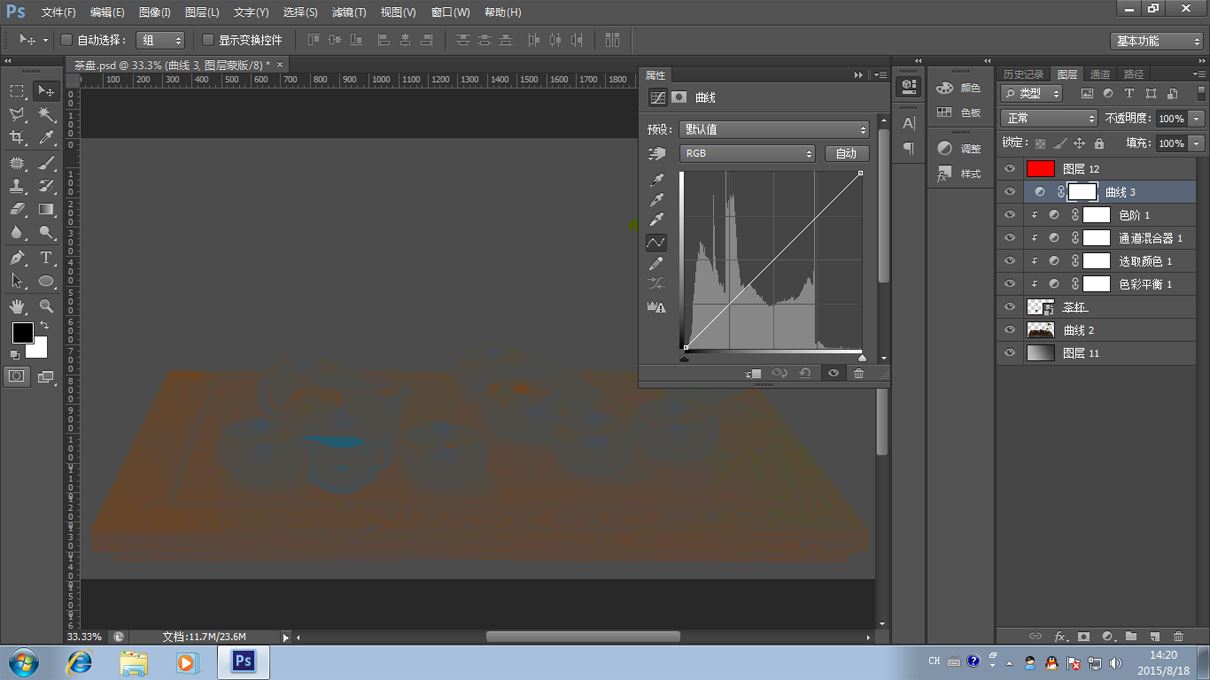
Task: Choose the pencil draw-curve mode
Action: tap(656, 263)
